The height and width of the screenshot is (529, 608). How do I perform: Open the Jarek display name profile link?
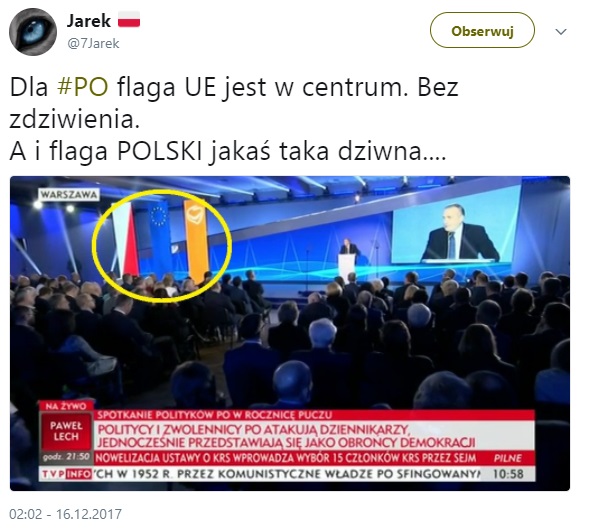(89, 21)
